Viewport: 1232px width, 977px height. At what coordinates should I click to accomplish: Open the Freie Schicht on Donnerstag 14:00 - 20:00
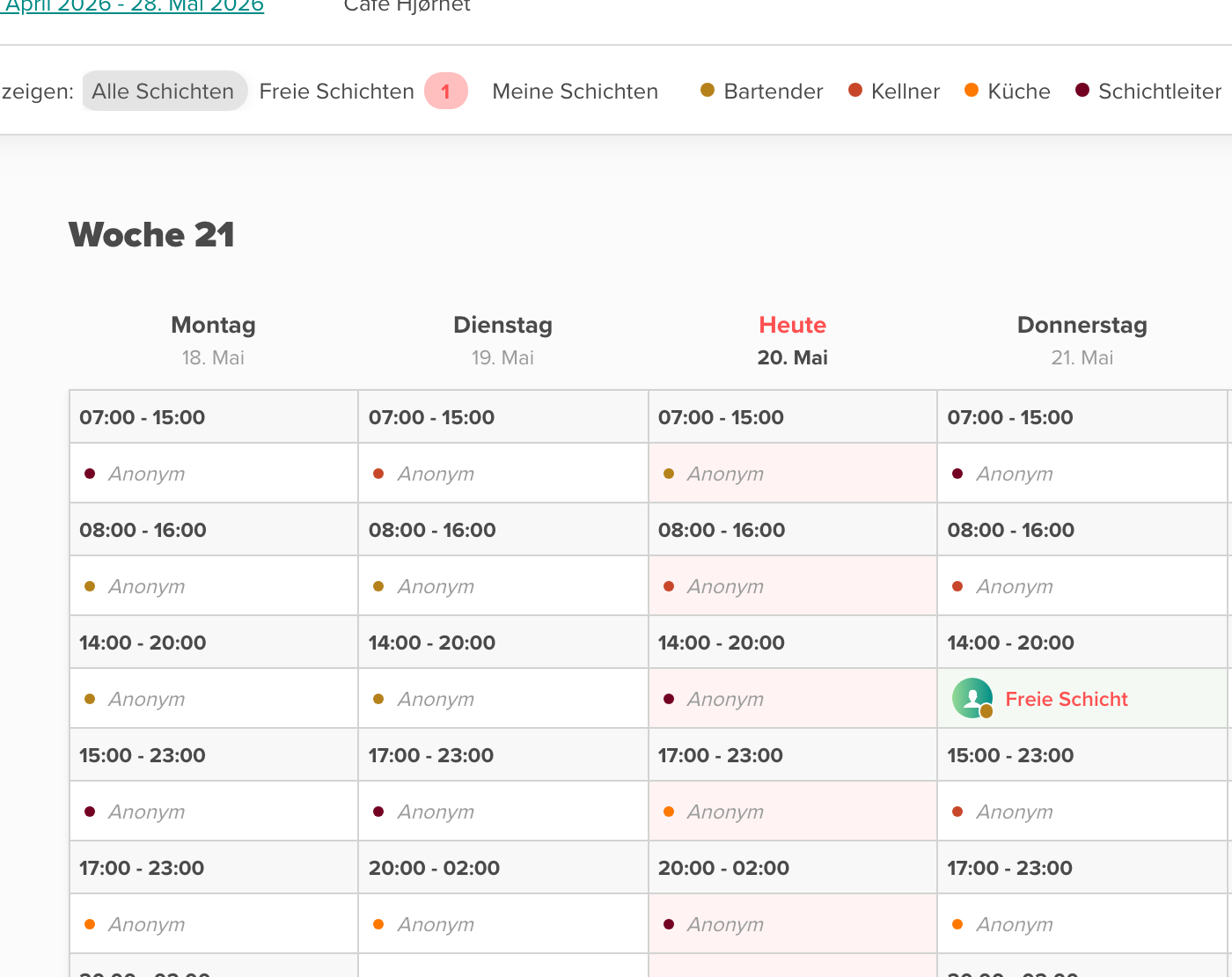1082,699
